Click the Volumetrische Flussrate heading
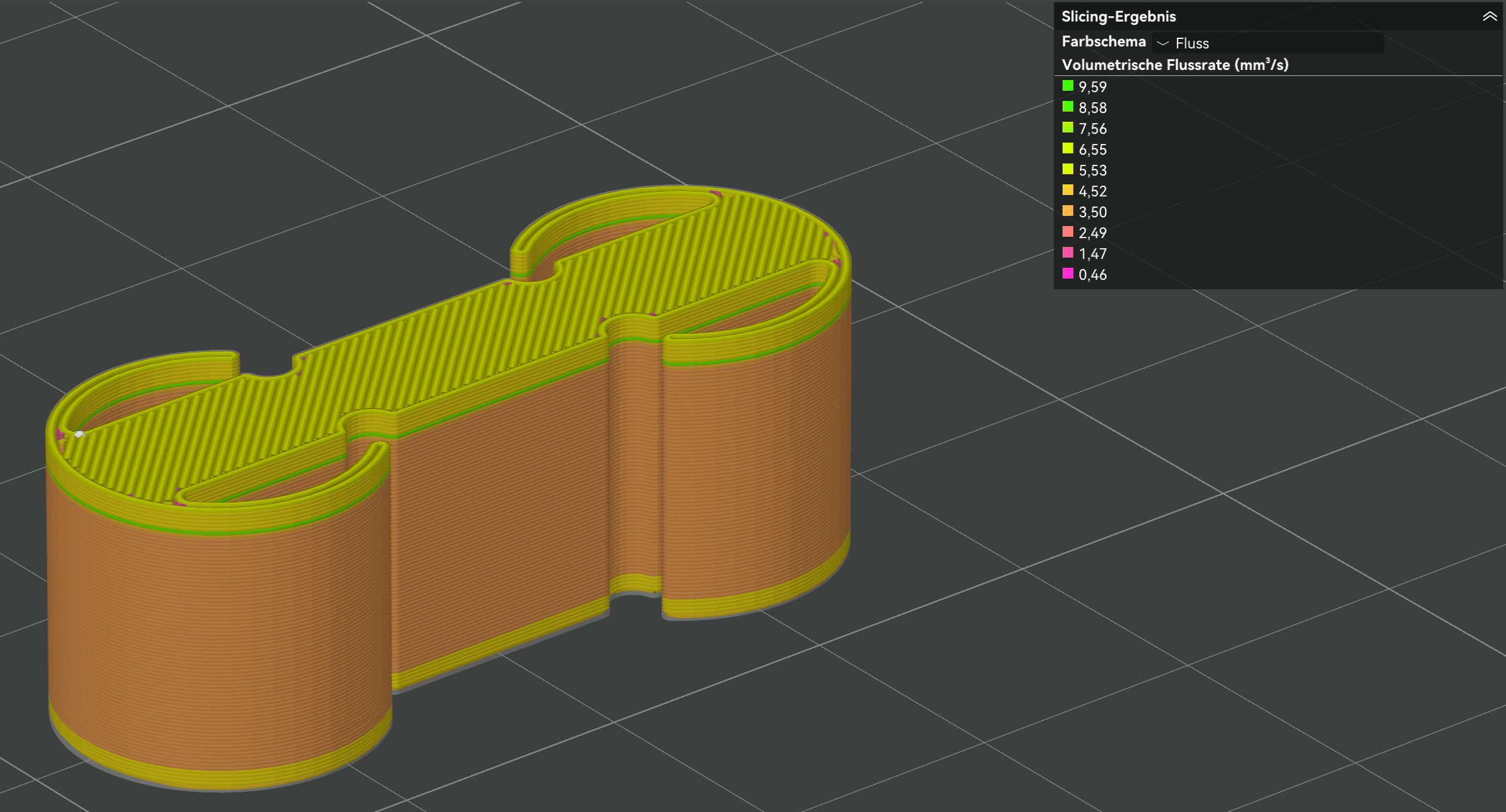The height and width of the screenshot is (812, 1506). (x=1174, y=65)
